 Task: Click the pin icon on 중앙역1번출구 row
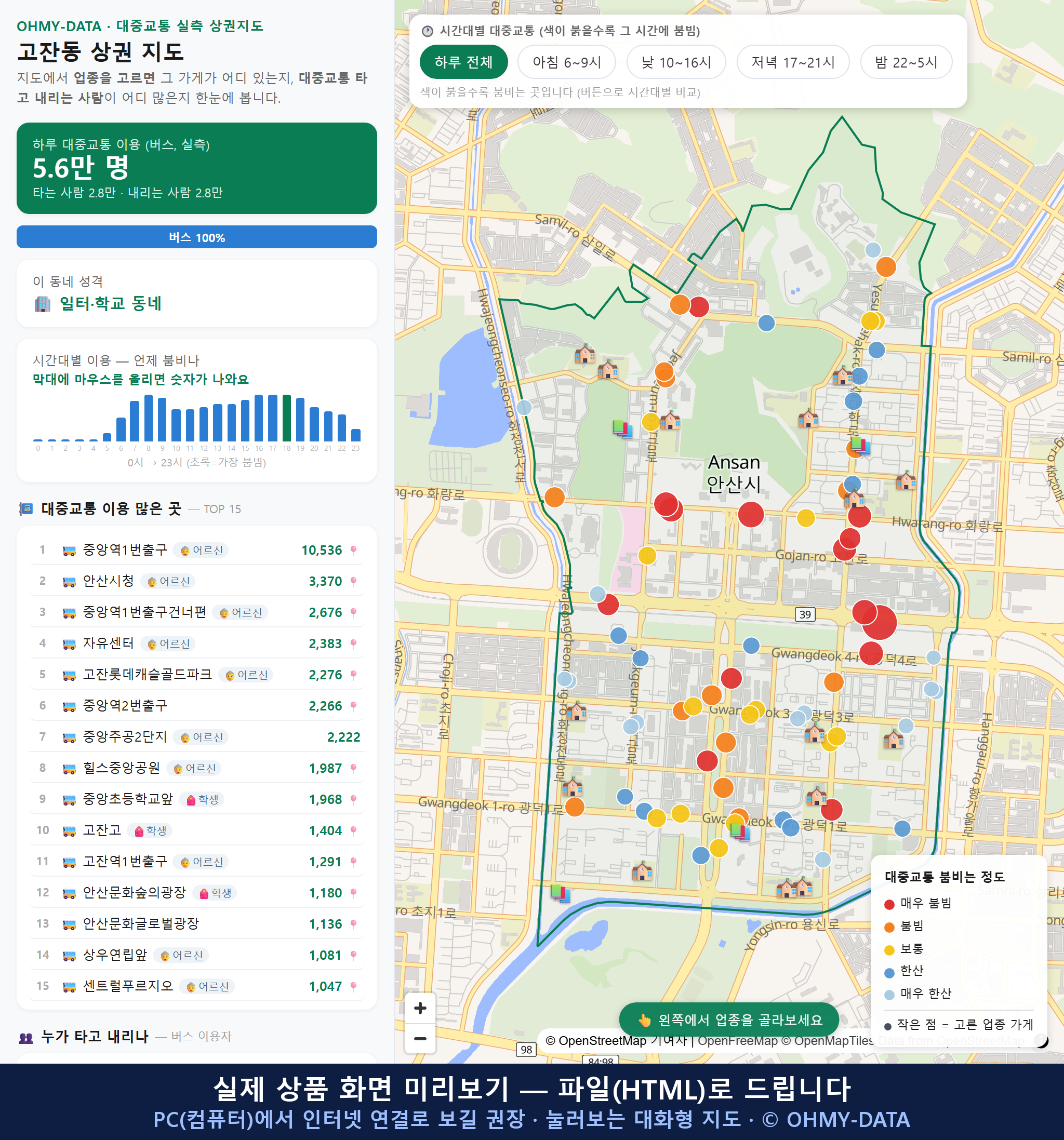click(353, 551)
